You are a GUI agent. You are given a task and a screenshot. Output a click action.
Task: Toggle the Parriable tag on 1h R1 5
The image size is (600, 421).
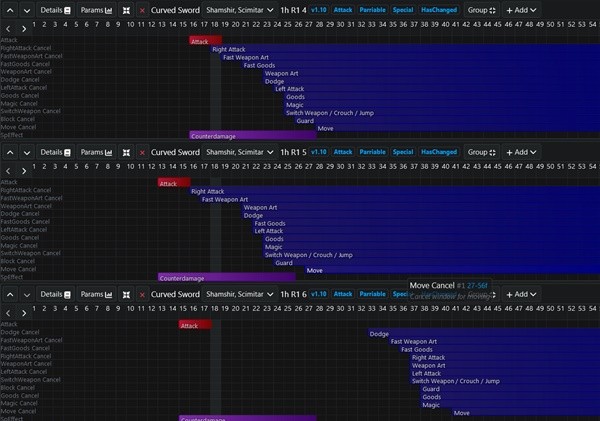[x=373, y=152]
